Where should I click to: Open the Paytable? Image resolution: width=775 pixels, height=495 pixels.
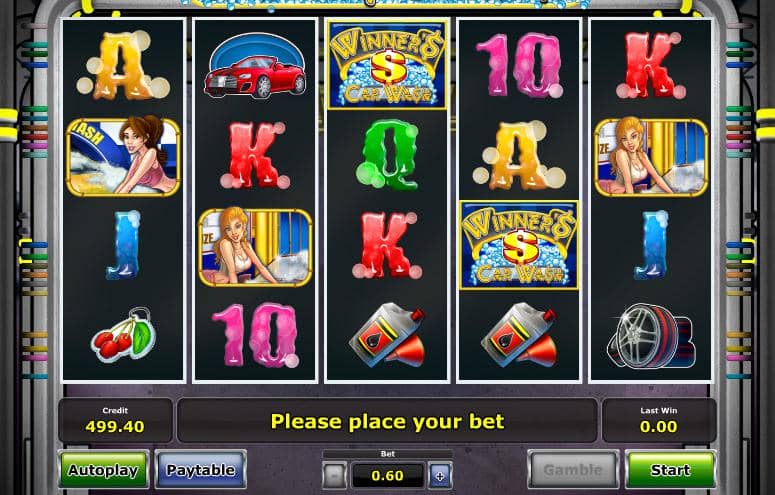201,470
